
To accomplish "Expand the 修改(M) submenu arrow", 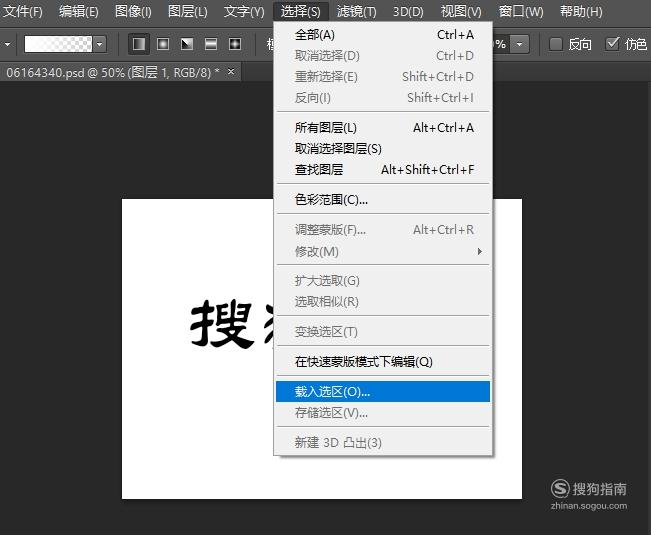I will point(480,252).
